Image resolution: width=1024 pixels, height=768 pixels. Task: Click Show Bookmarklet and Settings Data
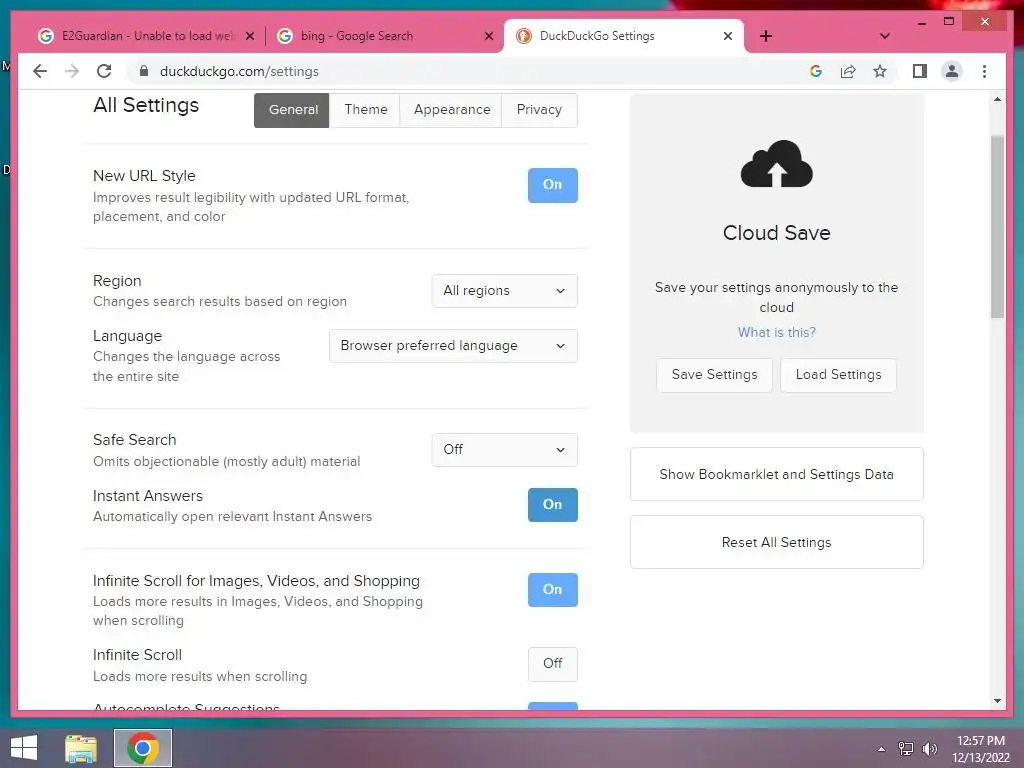coord(776,474)
